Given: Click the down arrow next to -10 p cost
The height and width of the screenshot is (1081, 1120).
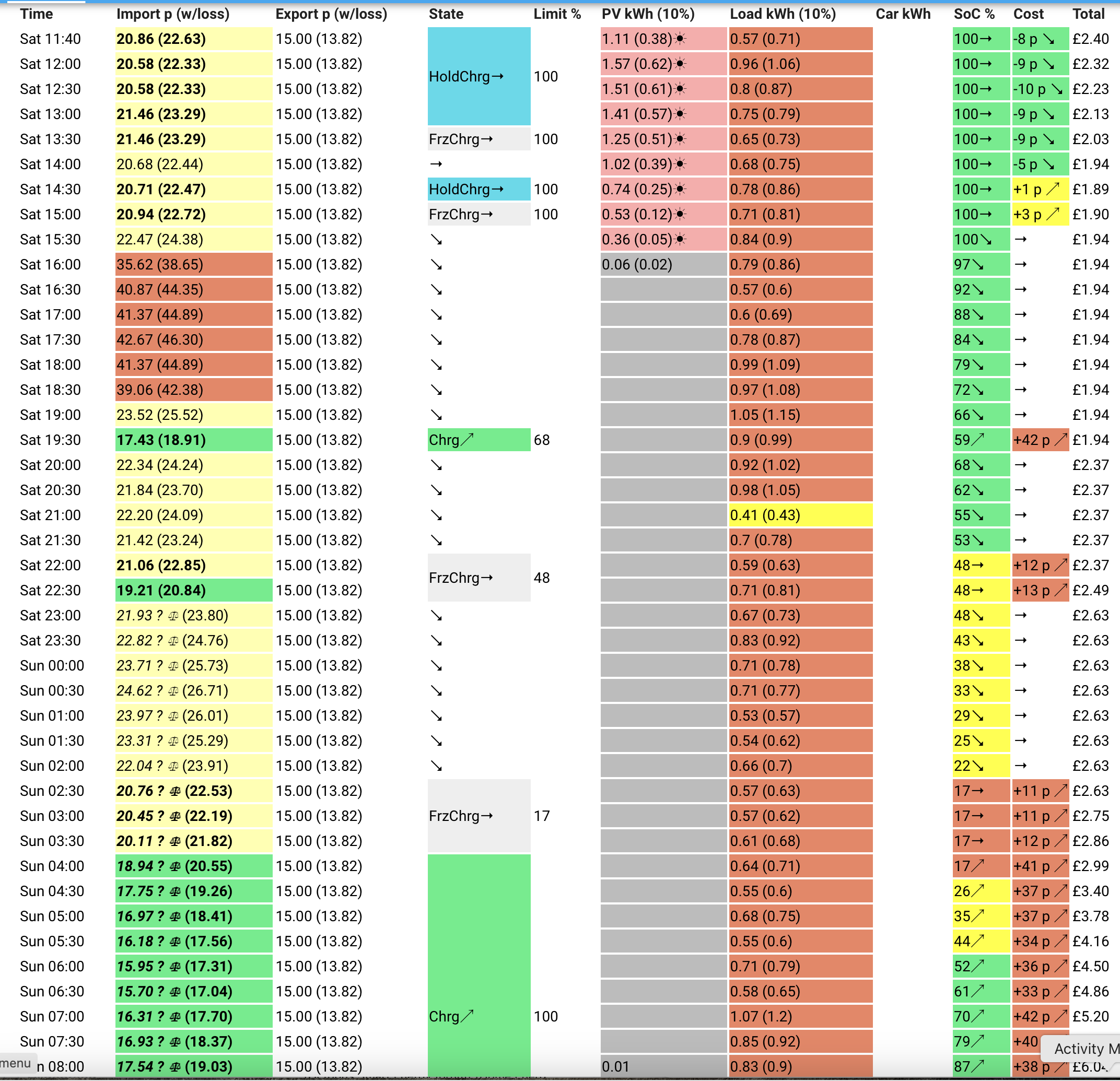Looking at the screenshot, I should (x=1057, y=90).
